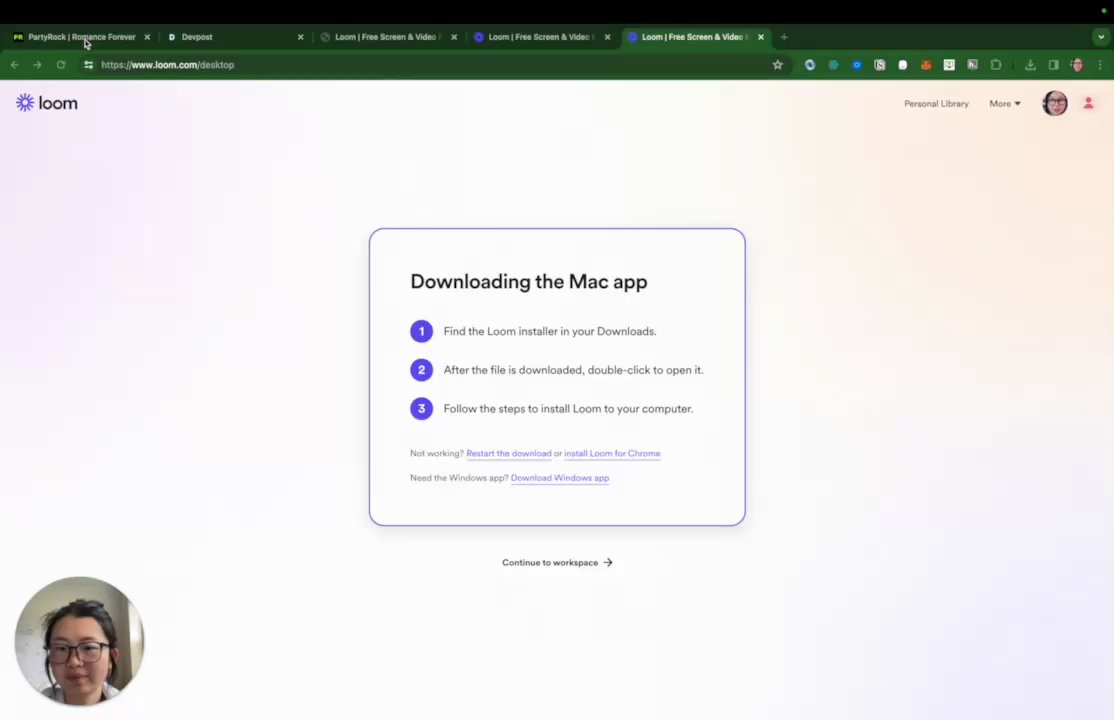Open a new browser tab
Screen dimensions: 1114x720
click(x=784, y=37)
